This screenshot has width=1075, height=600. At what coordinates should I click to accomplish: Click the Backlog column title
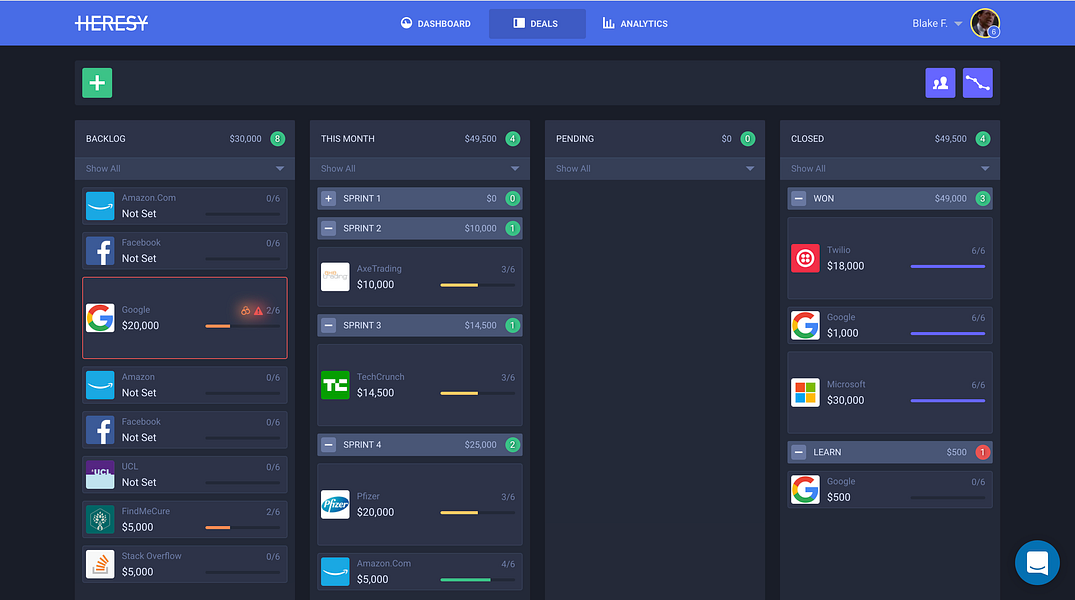point(106,139)
